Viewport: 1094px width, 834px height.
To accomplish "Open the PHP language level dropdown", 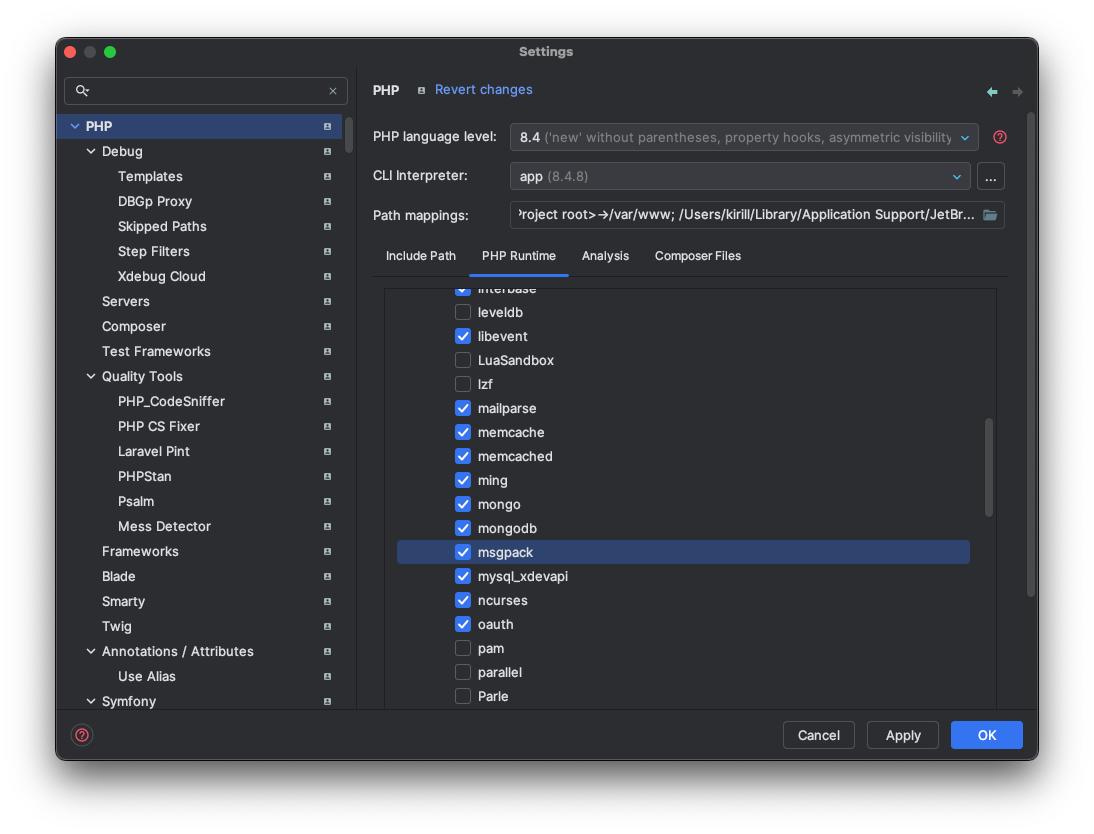I will [744, 137].
